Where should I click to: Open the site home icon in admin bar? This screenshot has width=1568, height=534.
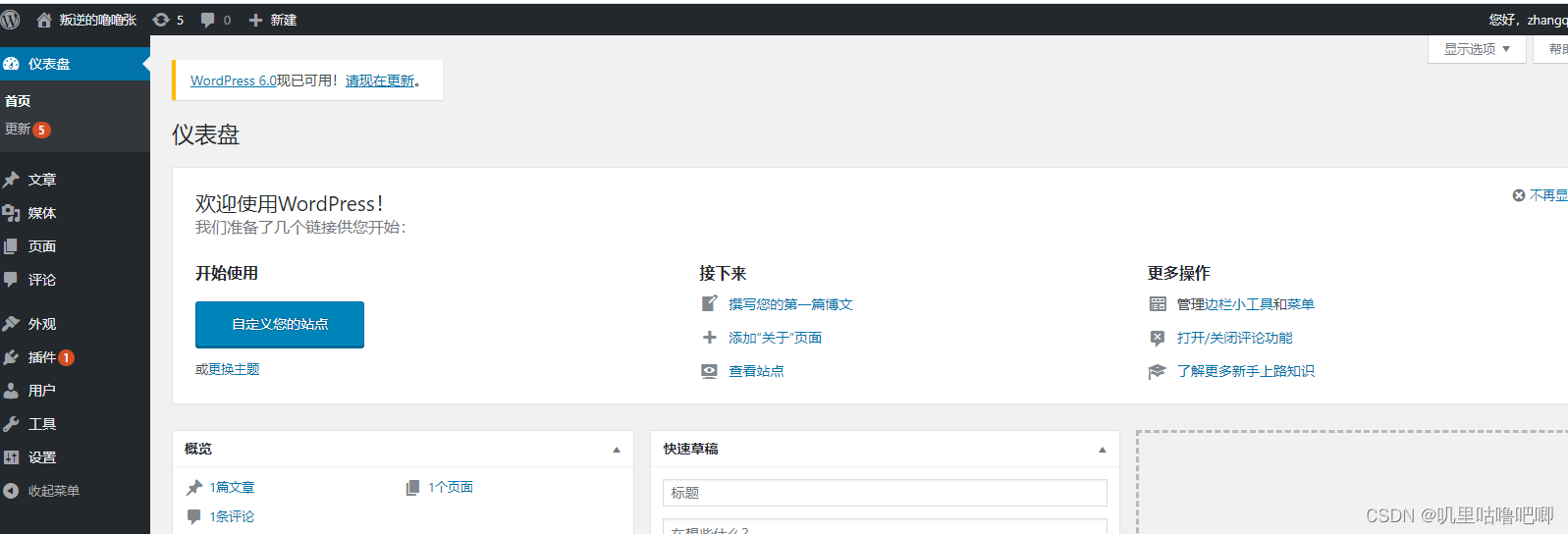click(44, 20)
